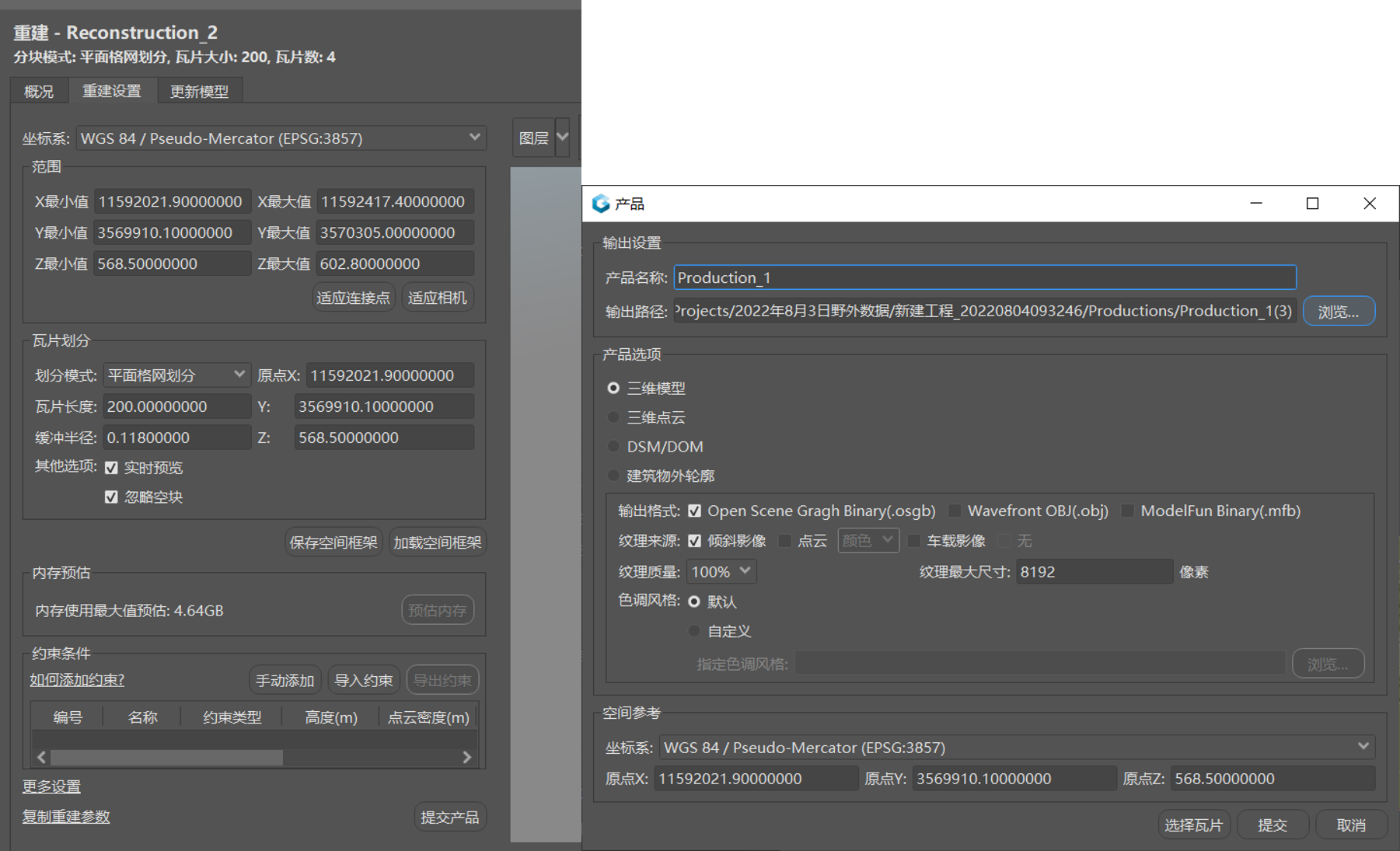
Task: Choose DSM/DOM product option
Action: (613, 447)
